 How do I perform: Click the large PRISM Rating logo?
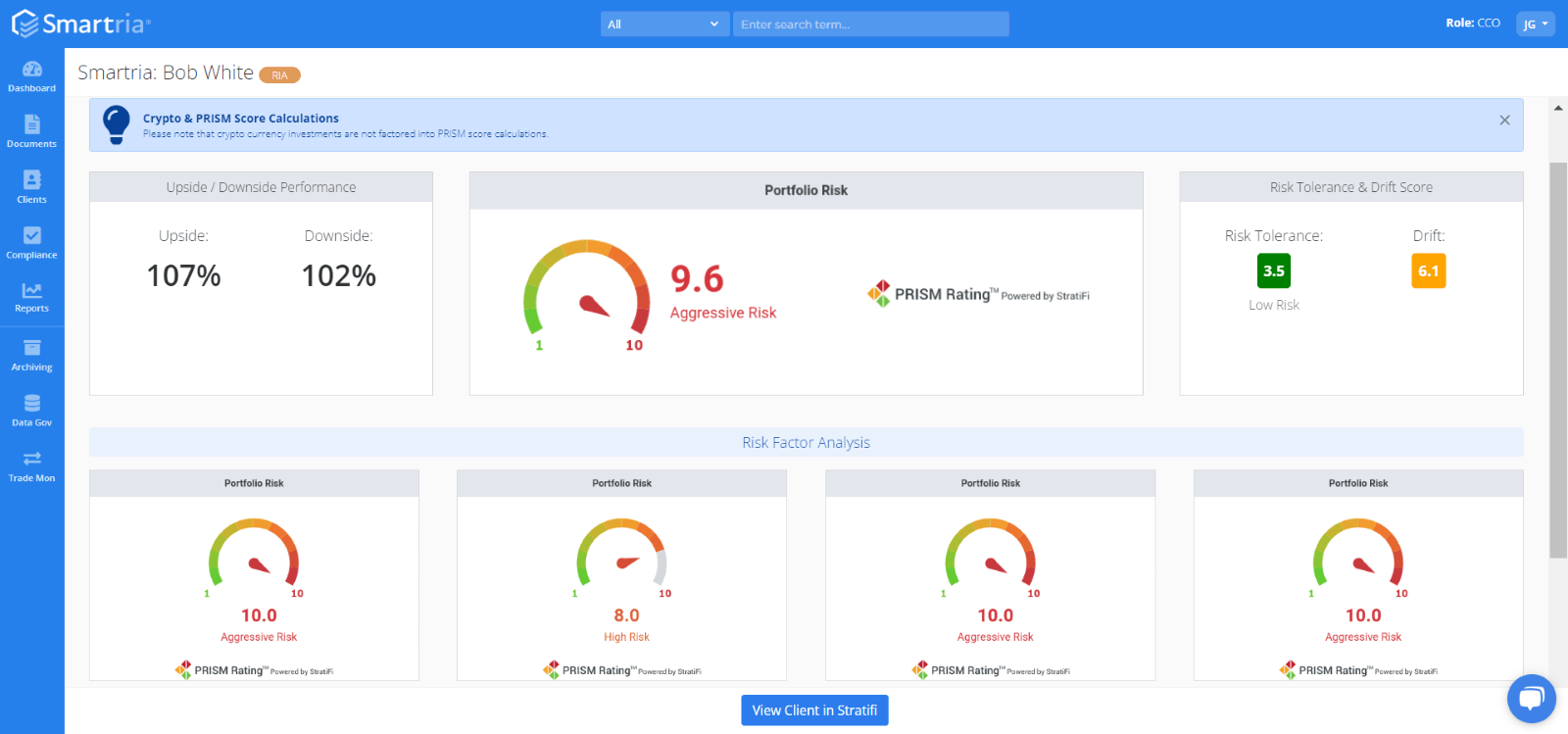click(x=978, y=294)
